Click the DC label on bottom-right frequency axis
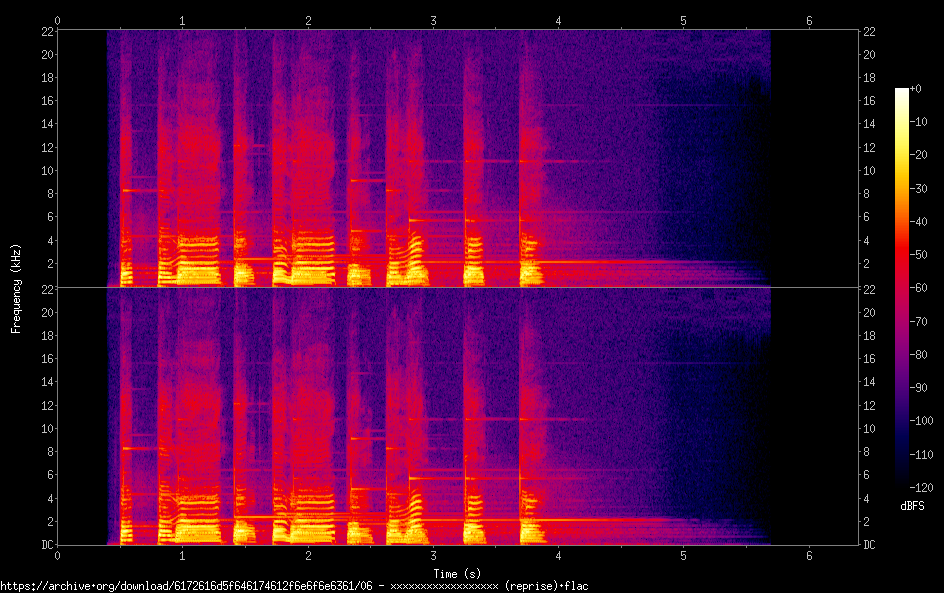 (872, 545)
